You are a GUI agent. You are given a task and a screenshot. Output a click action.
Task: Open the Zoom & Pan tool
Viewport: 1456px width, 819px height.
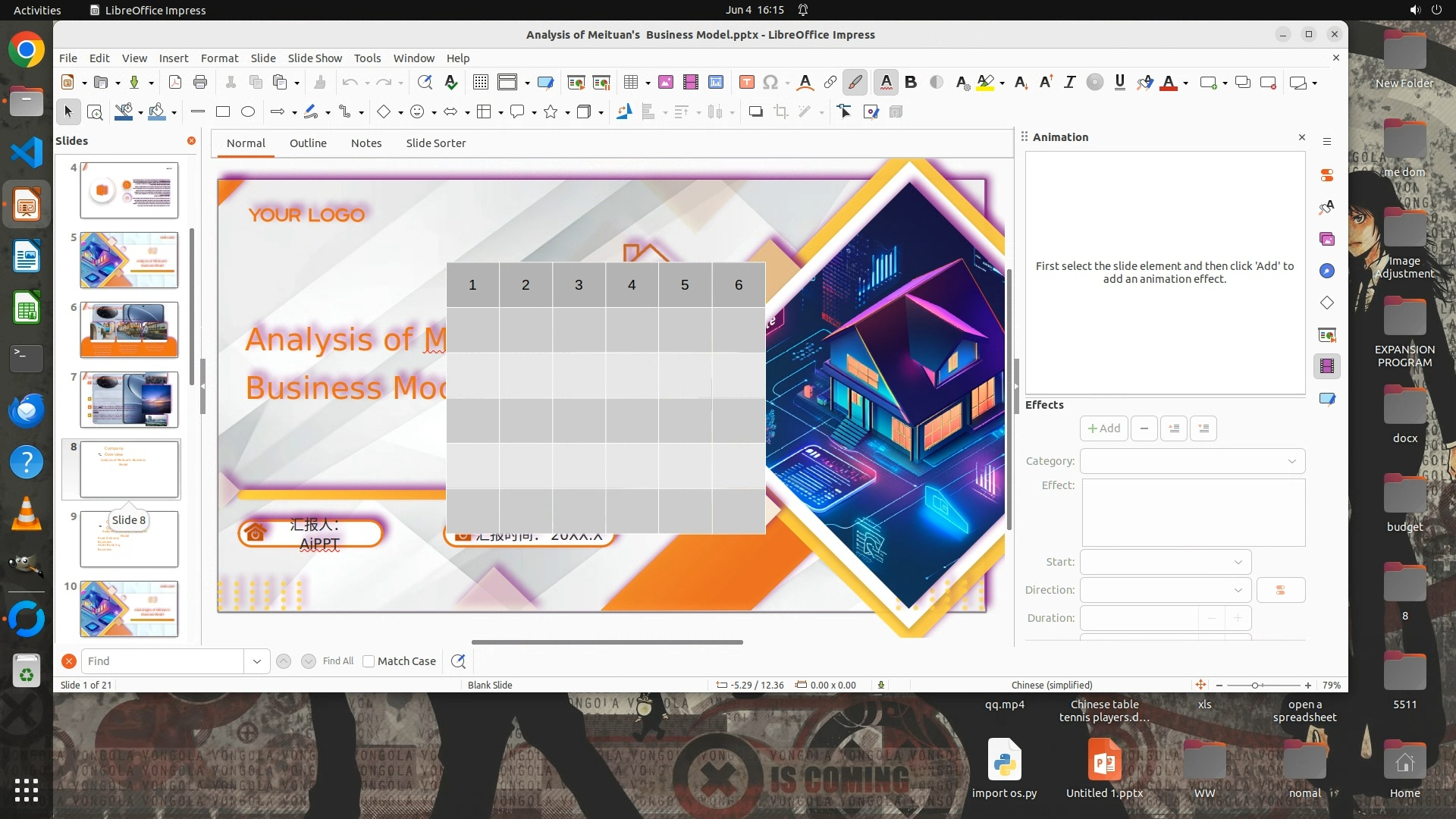pyautogui.click(x=95, y=112)
